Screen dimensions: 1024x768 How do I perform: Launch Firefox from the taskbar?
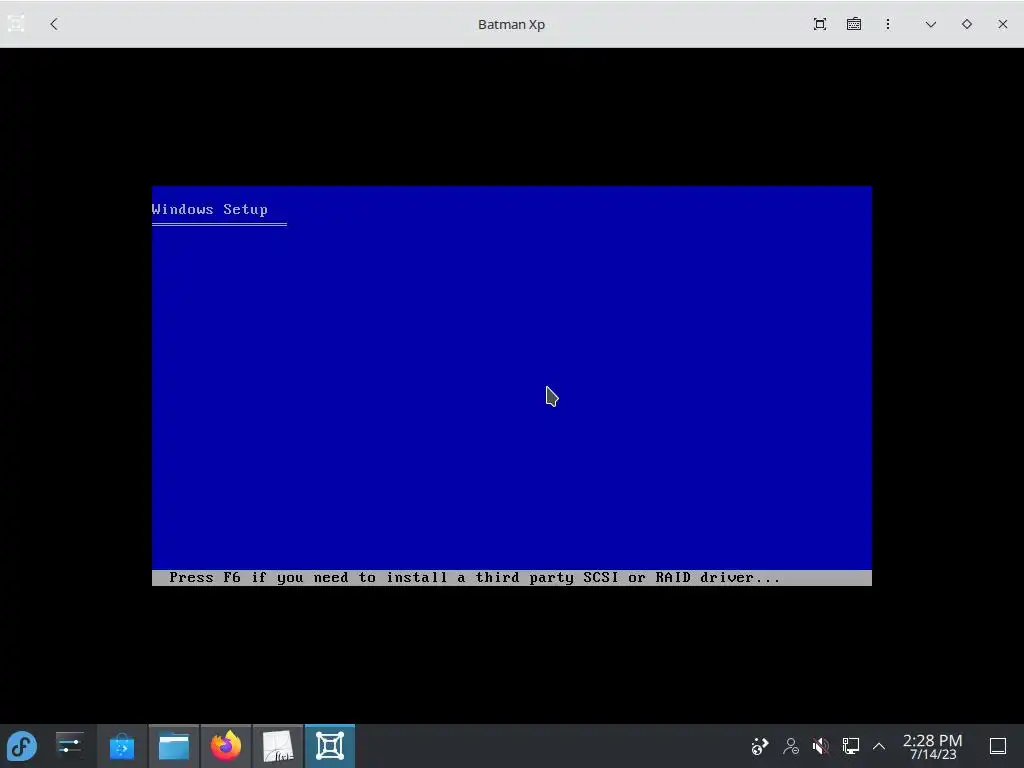[226, 746]
